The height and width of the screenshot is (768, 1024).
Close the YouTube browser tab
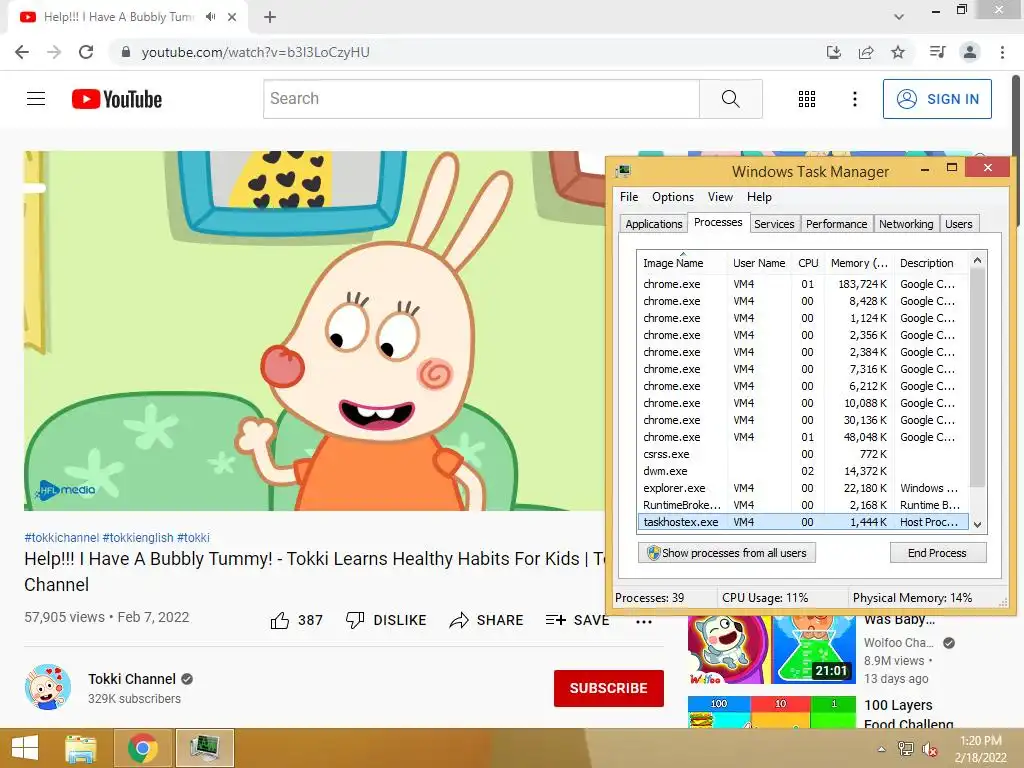coord(232,17)
